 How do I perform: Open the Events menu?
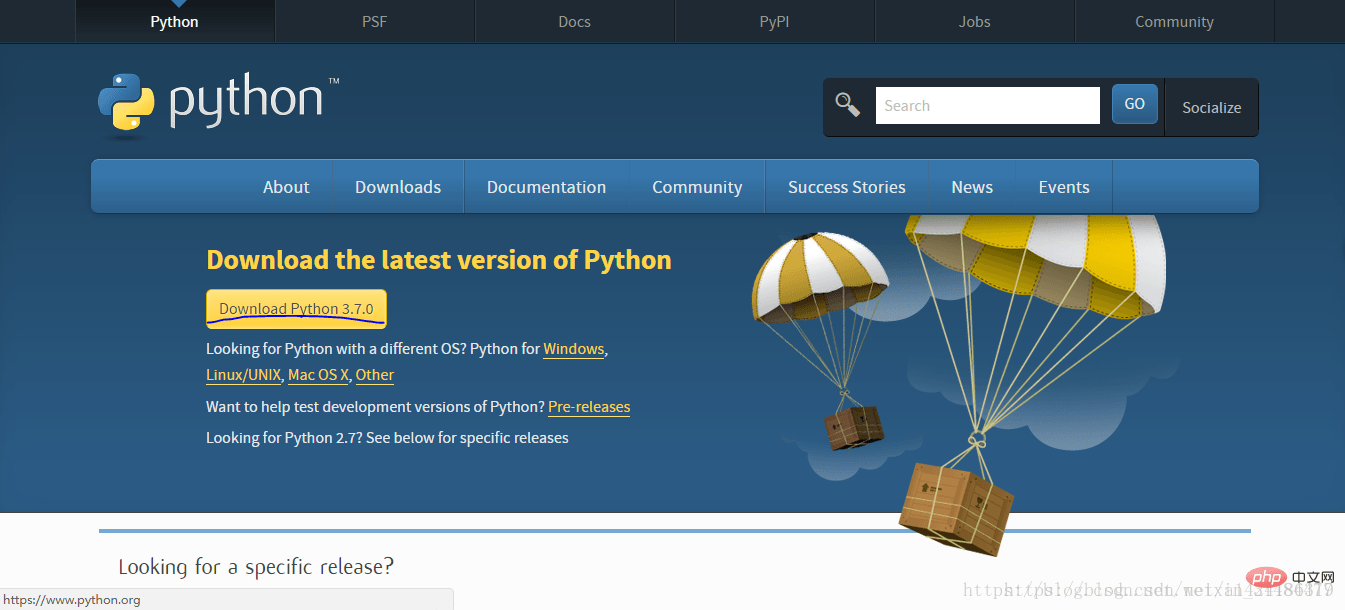click(1064, 187)
